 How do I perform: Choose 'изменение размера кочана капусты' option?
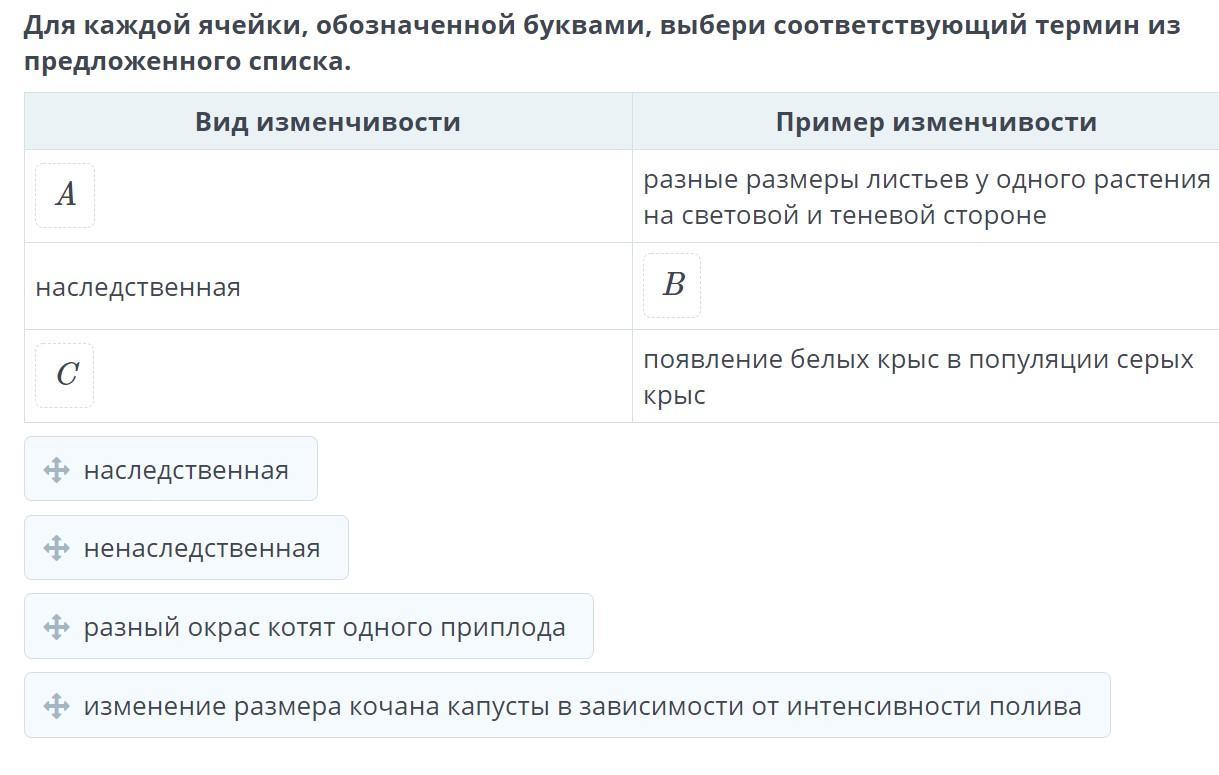coord(582,706)
